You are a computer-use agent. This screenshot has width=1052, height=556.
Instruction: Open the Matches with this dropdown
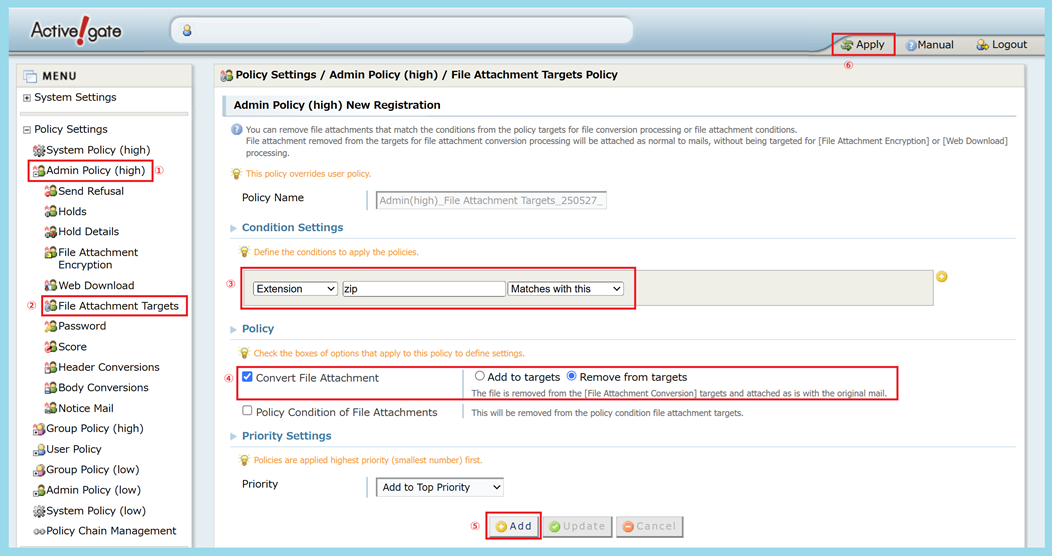566,289
